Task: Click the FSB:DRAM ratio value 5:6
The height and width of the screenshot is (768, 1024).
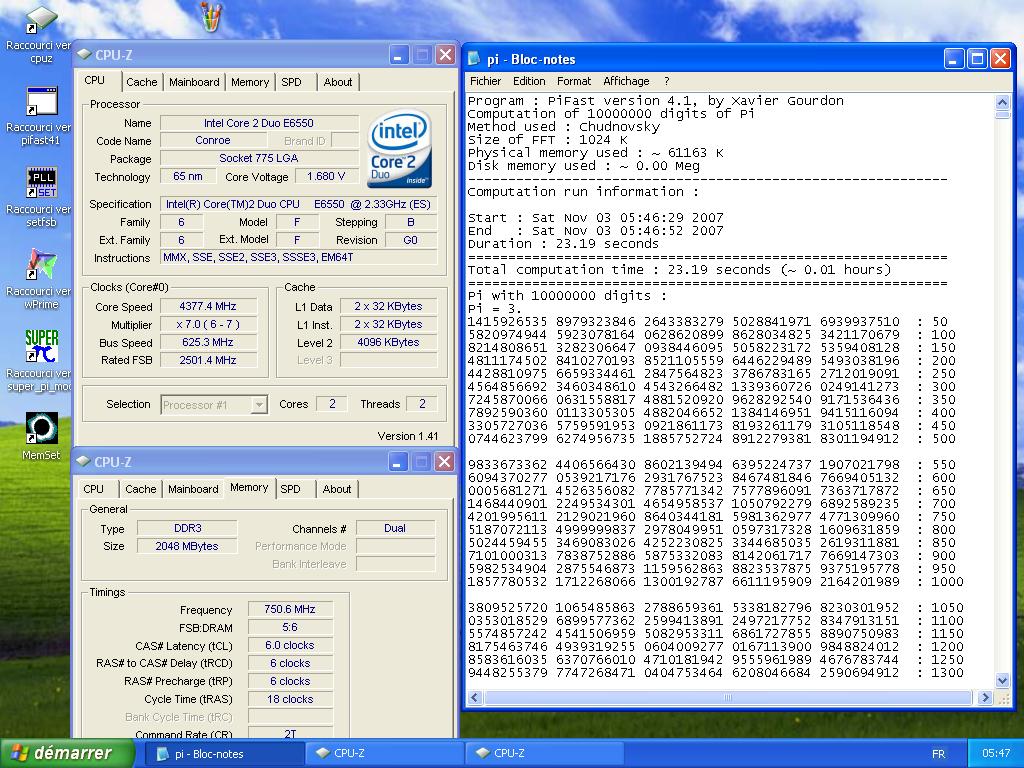Action: [x=290, y=628]
